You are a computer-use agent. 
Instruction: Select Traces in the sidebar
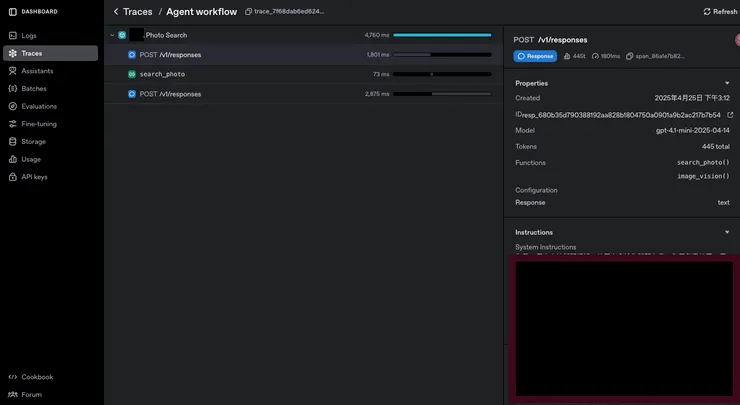tap(50, 53)
